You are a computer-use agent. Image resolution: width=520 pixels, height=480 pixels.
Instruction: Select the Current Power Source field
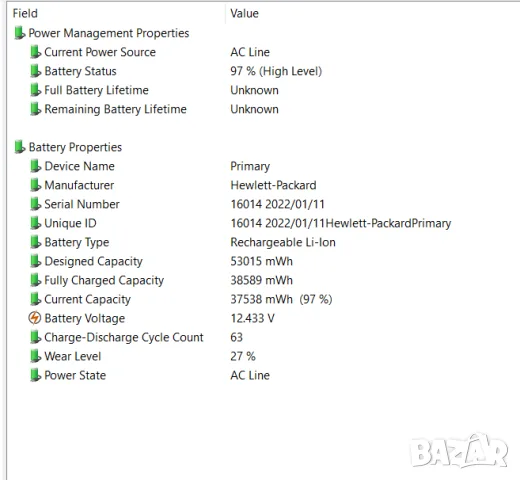coord(100,52)
